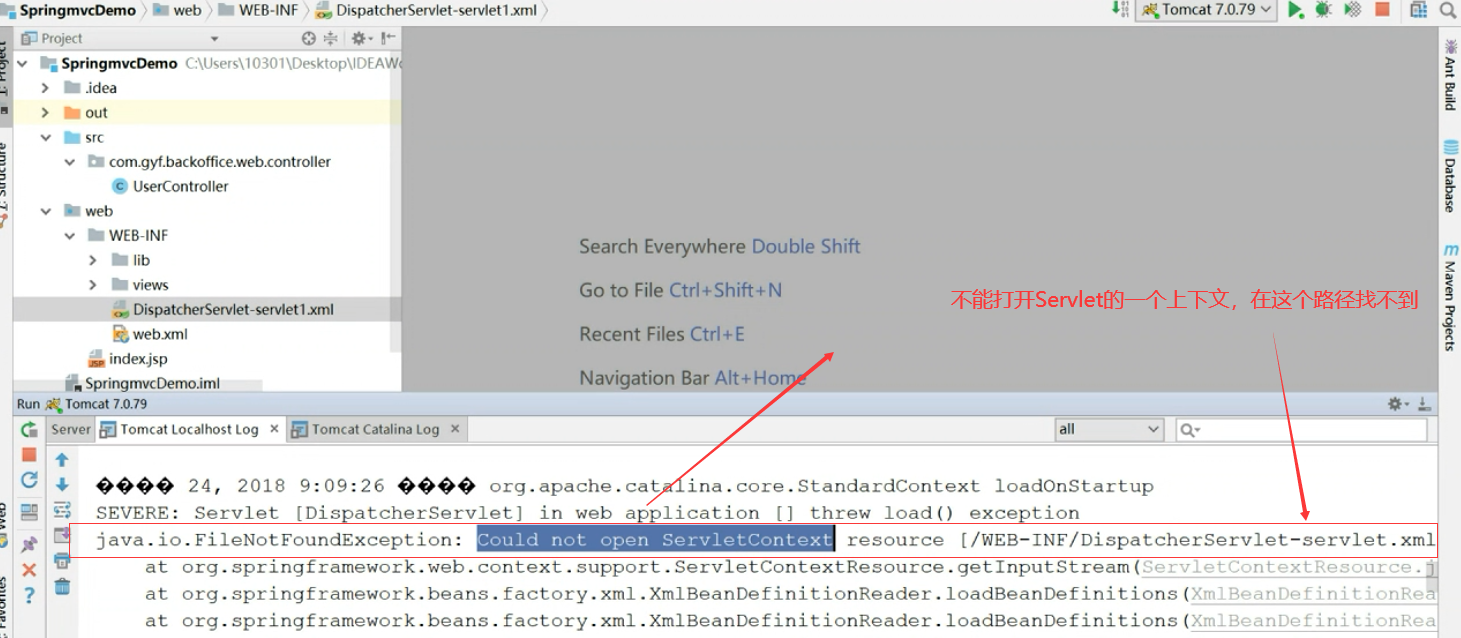
Task: Hide Project panel with the arrow-bar icon
Action: pyautogui.click(x=386, y=38)
